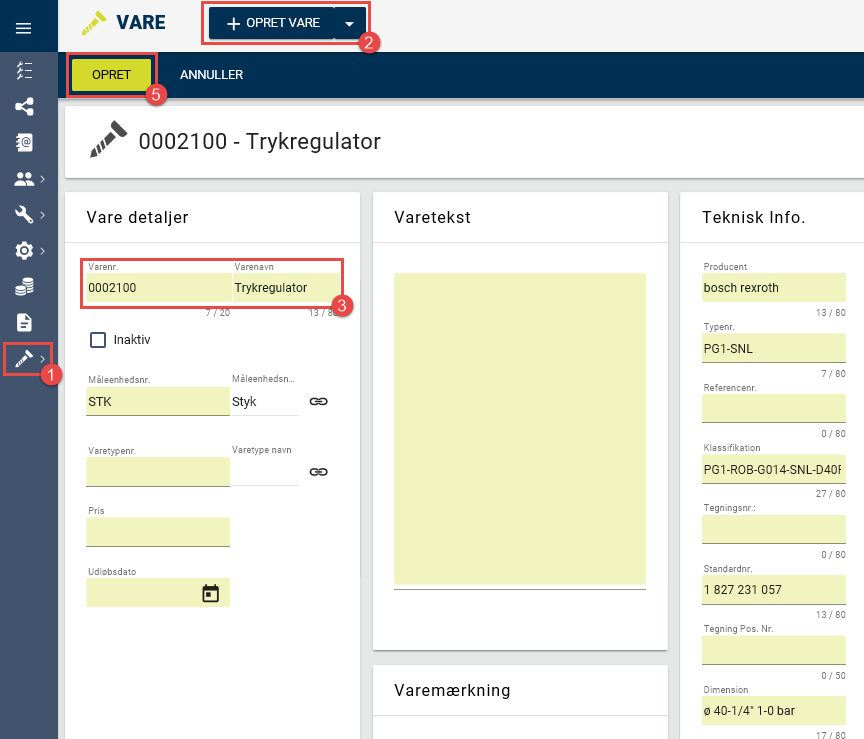Click the empty Tegningsnr. field

tap(774, 529)
